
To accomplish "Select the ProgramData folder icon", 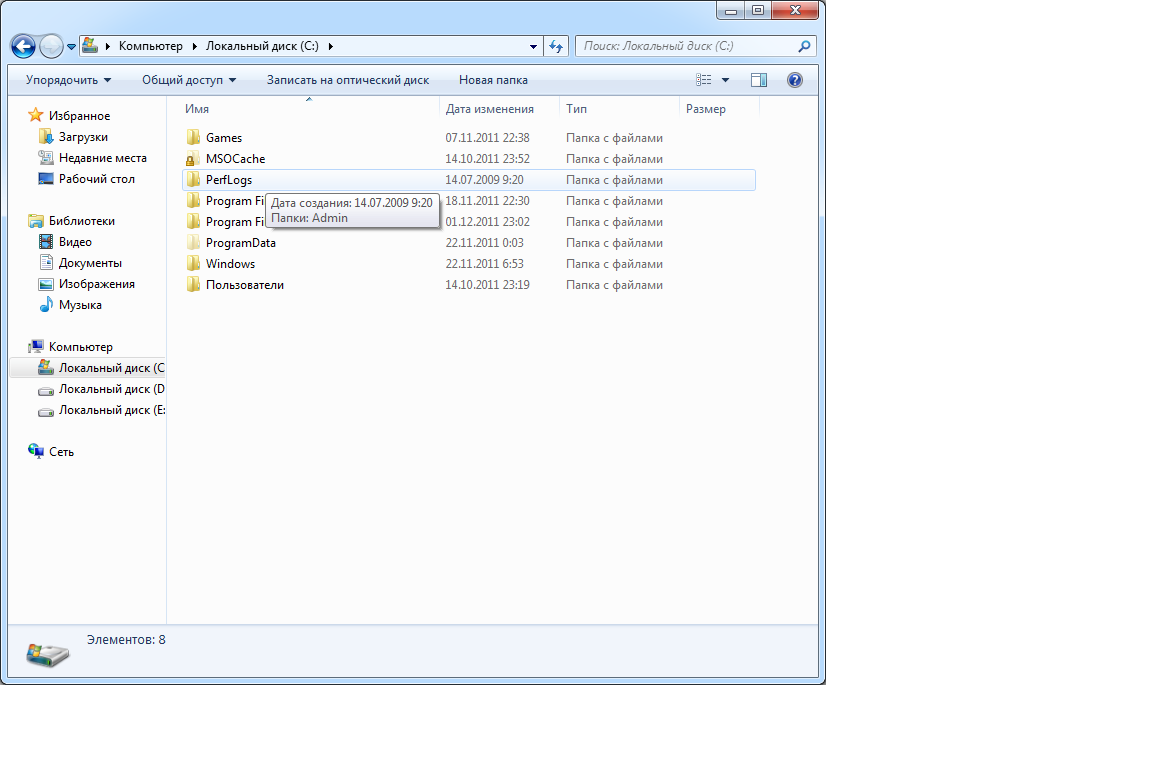I will (193, 243).
